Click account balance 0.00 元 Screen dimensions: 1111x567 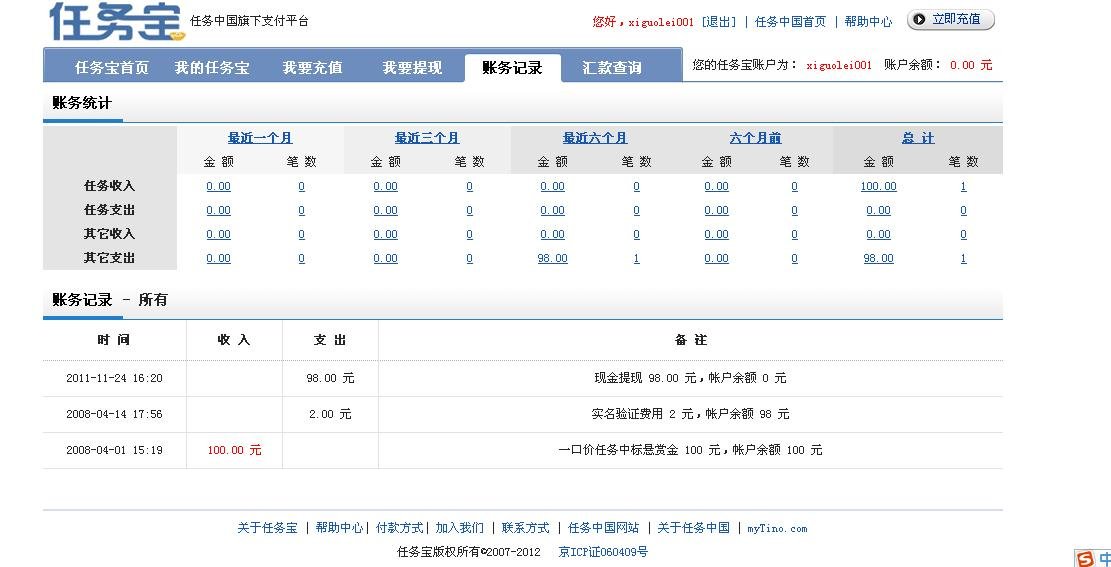pos(971,65)
